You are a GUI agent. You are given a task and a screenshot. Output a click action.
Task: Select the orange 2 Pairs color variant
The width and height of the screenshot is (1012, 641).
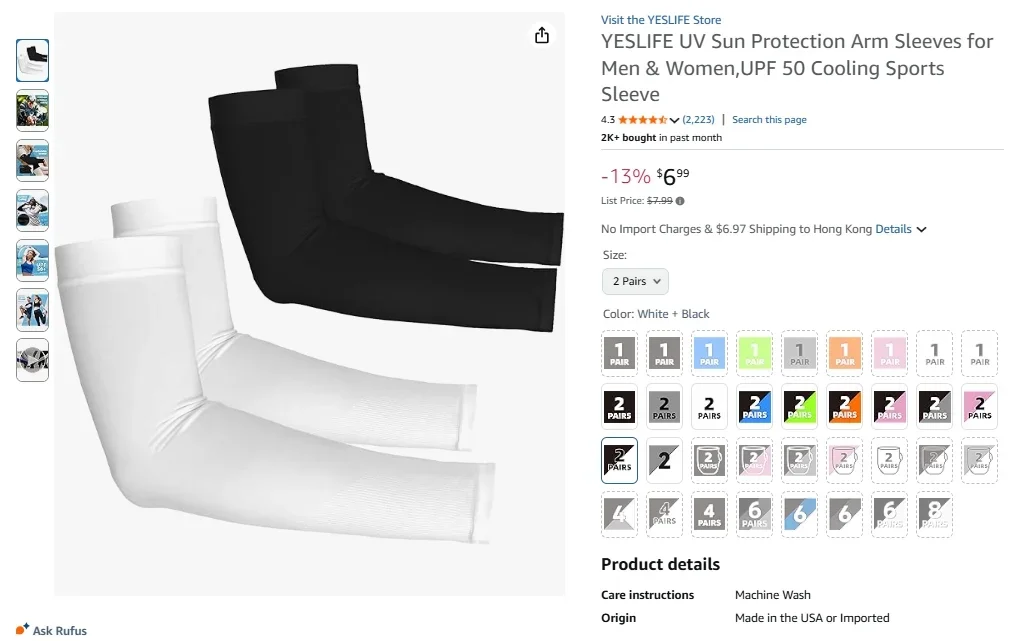coord(845,407)
